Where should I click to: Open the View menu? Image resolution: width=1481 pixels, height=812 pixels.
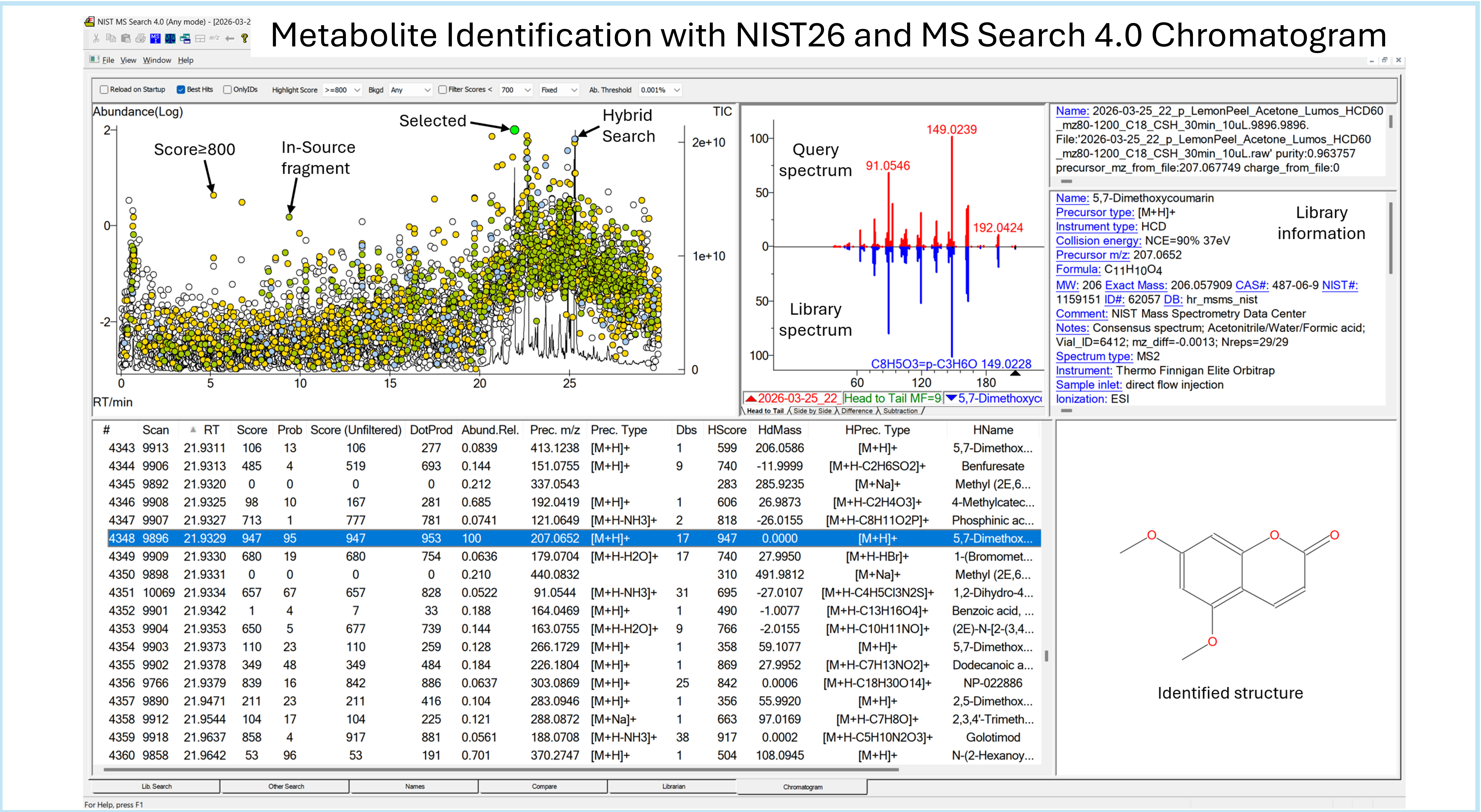[128, 60]
